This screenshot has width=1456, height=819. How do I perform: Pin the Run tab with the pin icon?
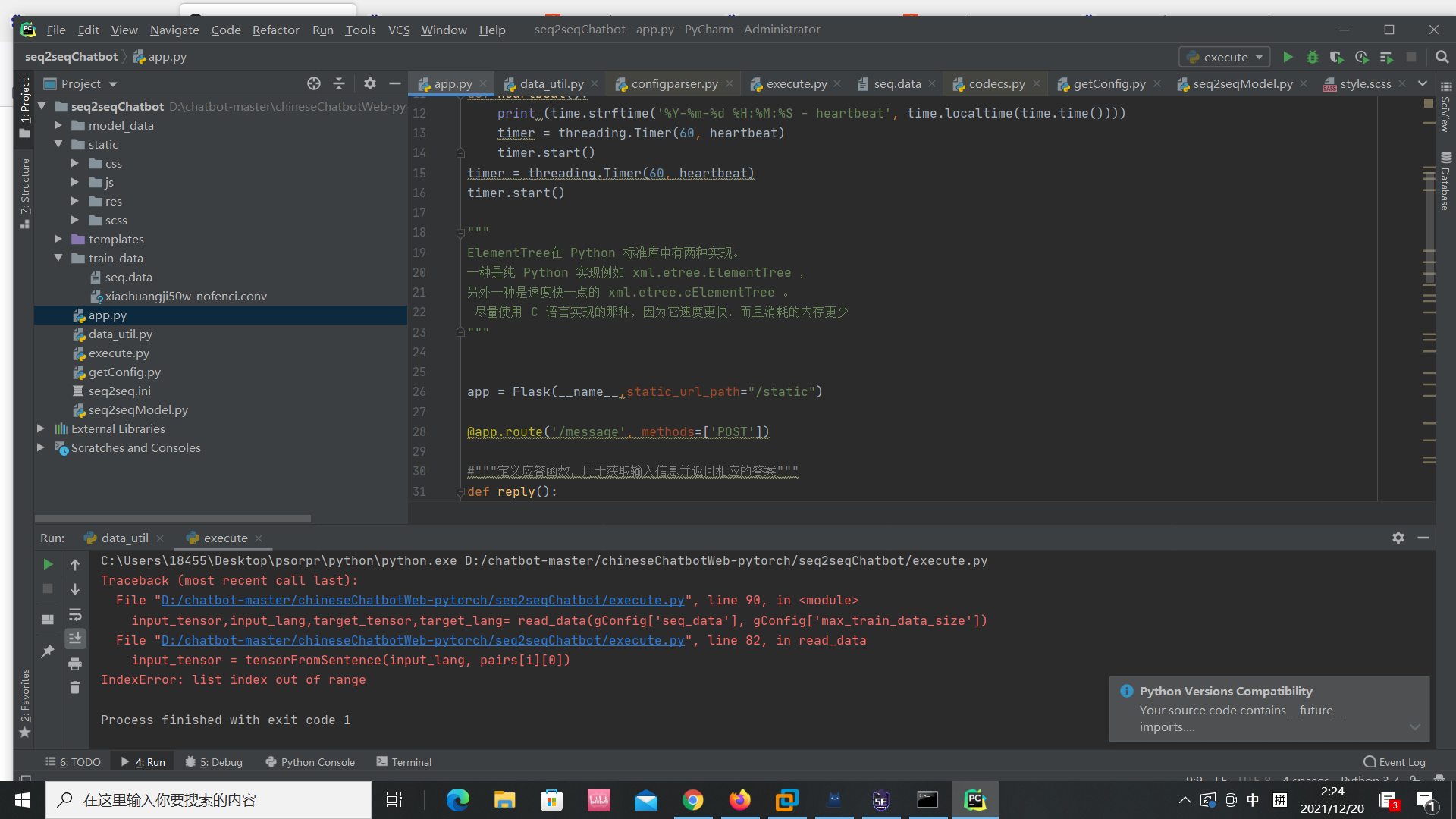coord(47,651)
